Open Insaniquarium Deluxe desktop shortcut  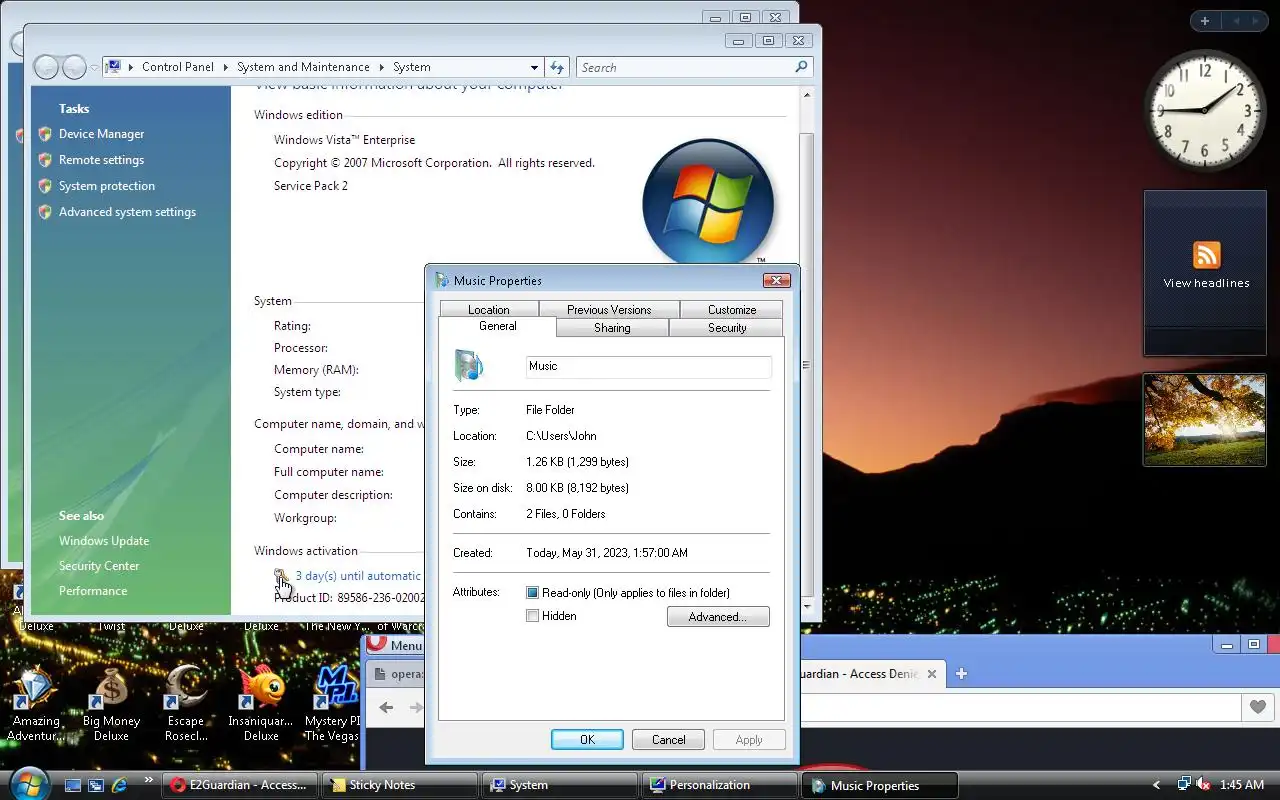(261, 705)
